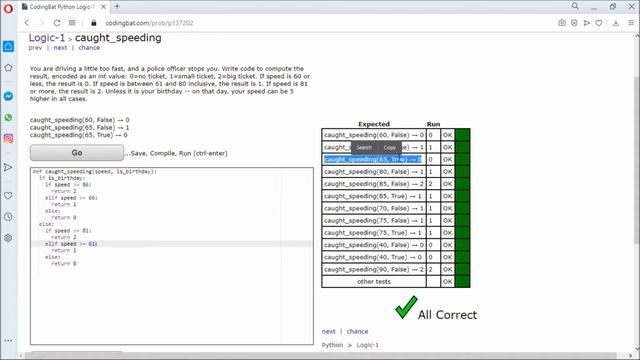The height and width of the screenshot is (360, 640).
Task: Click the caught_speeding(60, False) → 0 results table row
Action: click(x=396, y=135)
